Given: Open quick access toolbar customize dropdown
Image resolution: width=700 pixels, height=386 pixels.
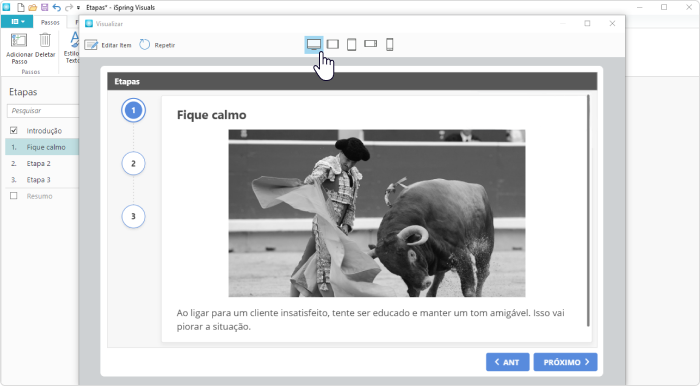Looking at the screenshot, I should (79, 8).
